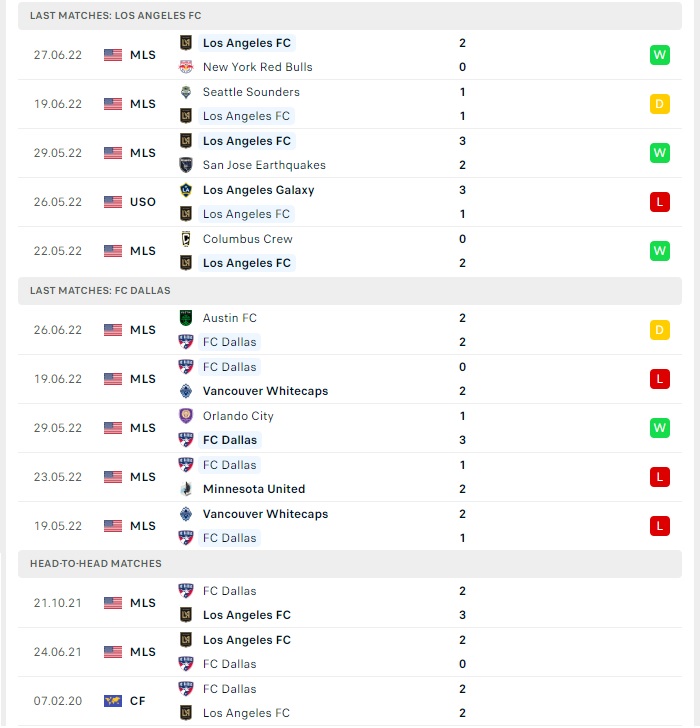Click the US flag icon for 24.06.21 match
This screenshot has width=700, height=728.
click(x=113, y=652)
